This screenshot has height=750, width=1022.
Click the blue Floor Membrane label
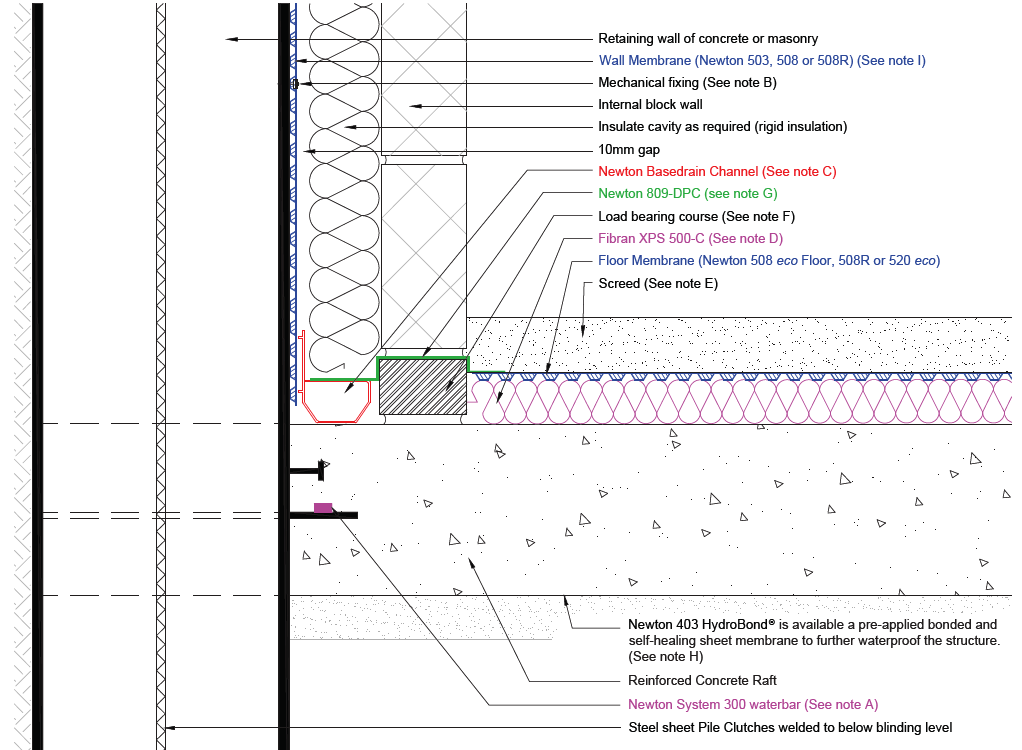tap(769, 261)
